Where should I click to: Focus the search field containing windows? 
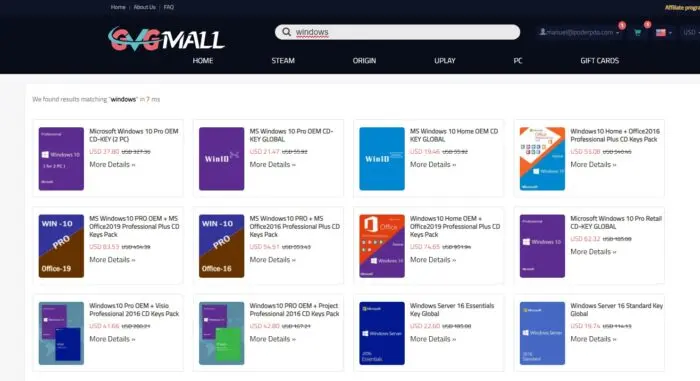point(397,32)
